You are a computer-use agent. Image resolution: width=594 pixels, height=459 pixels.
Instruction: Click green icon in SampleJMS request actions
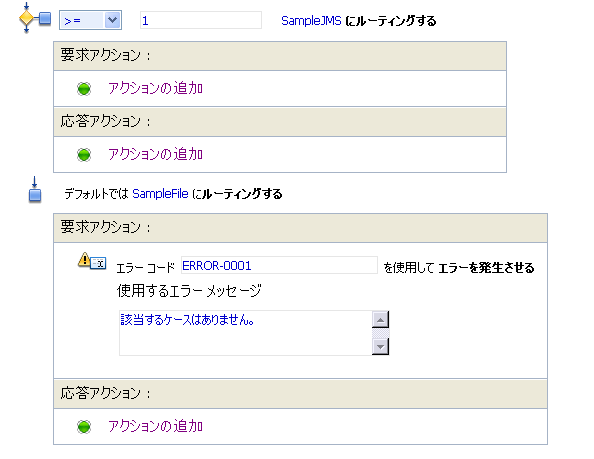84,89
